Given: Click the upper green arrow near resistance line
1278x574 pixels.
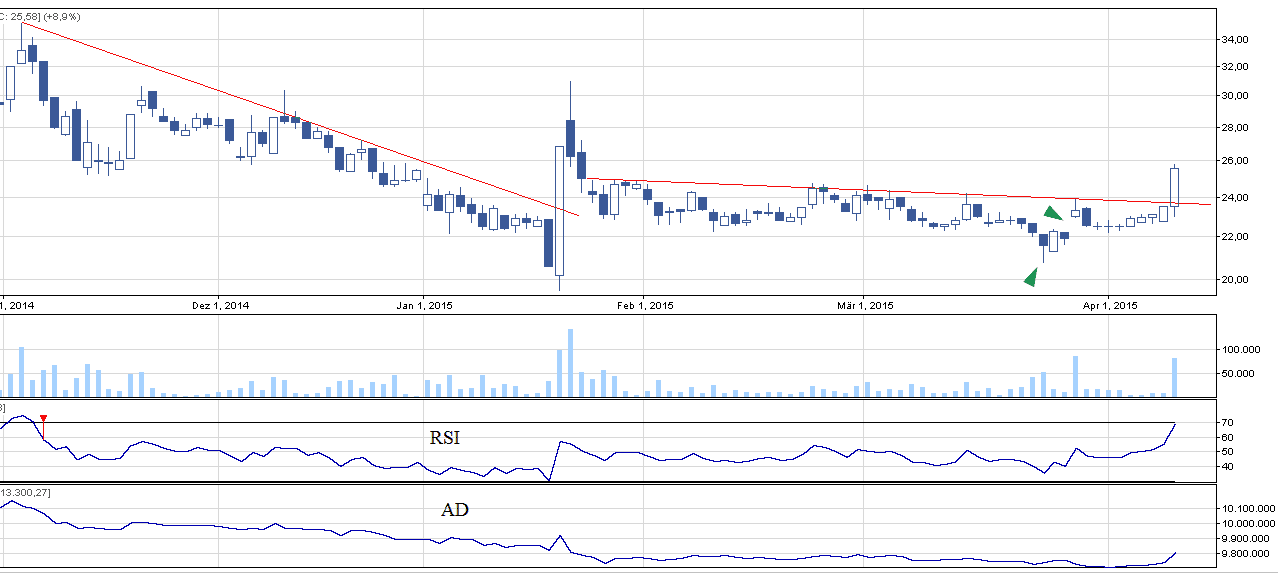Looking at the screenshot, I should click(1052, 212).
